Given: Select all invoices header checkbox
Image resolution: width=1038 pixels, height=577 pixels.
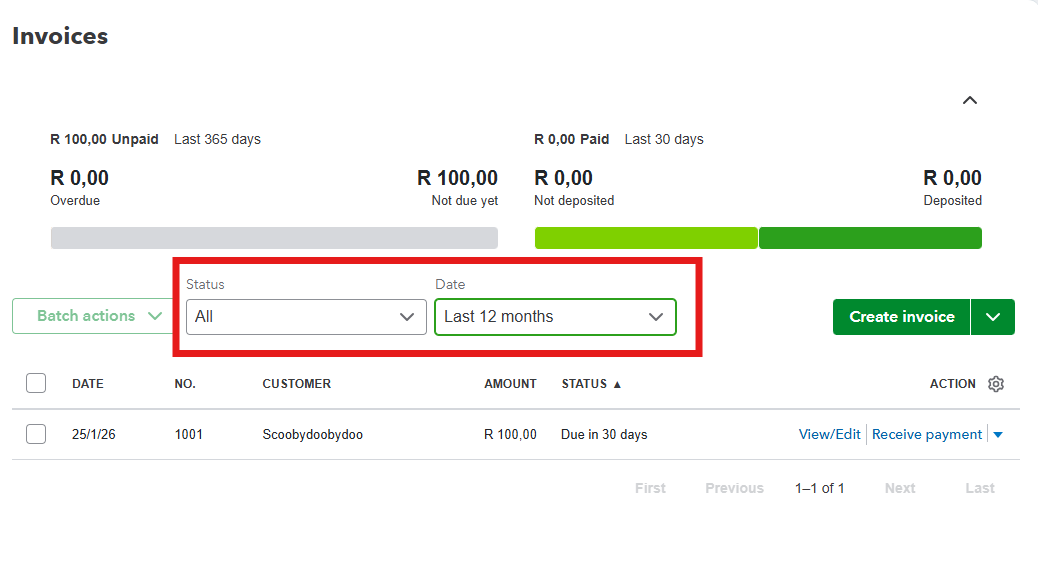Looking at the screenshot, I should click(x=36, y=383).
